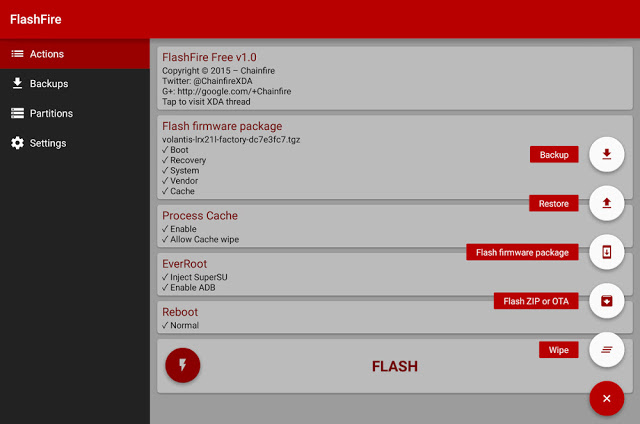Click the round Restore upload button
This screenshot has width=640, height=424.
pyautogui.click(x=607, y=203)
